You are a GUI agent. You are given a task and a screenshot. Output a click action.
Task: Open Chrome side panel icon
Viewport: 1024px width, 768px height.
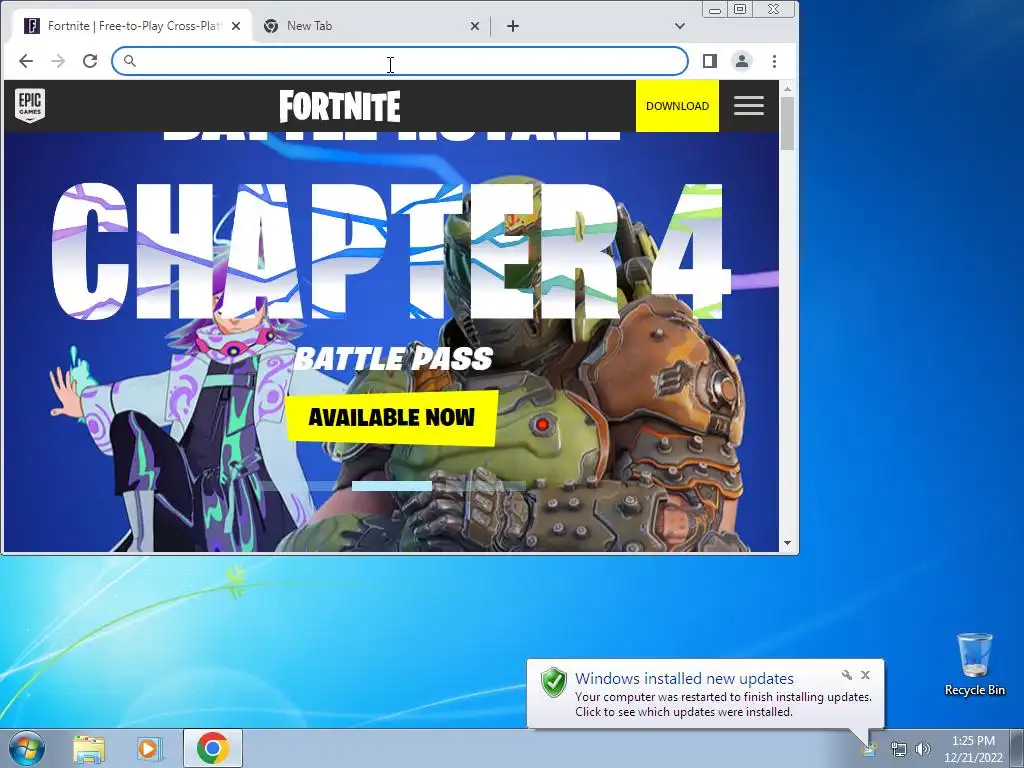click(710, 61)
